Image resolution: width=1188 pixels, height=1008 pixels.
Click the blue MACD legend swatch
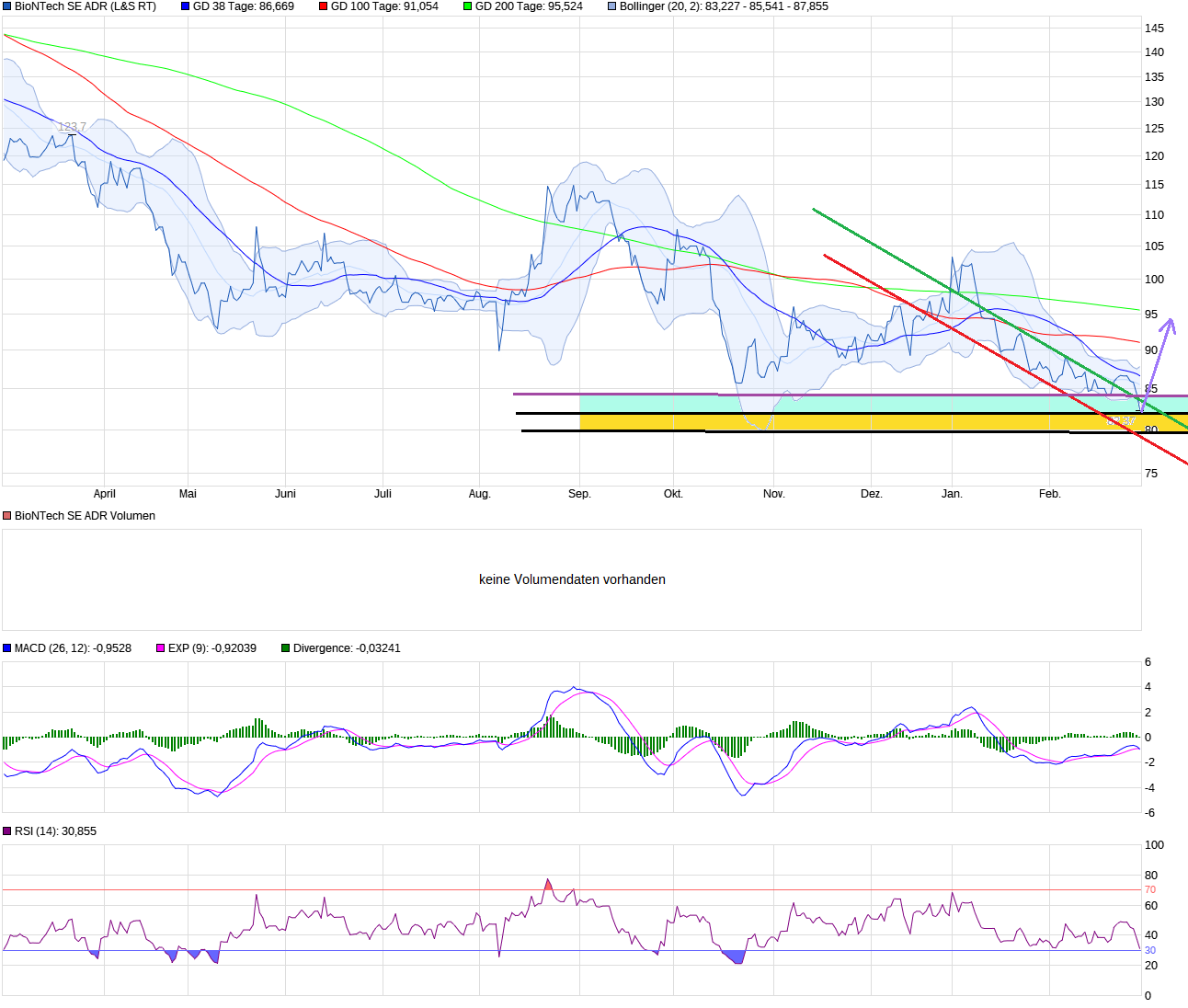[x=7, y=648]
